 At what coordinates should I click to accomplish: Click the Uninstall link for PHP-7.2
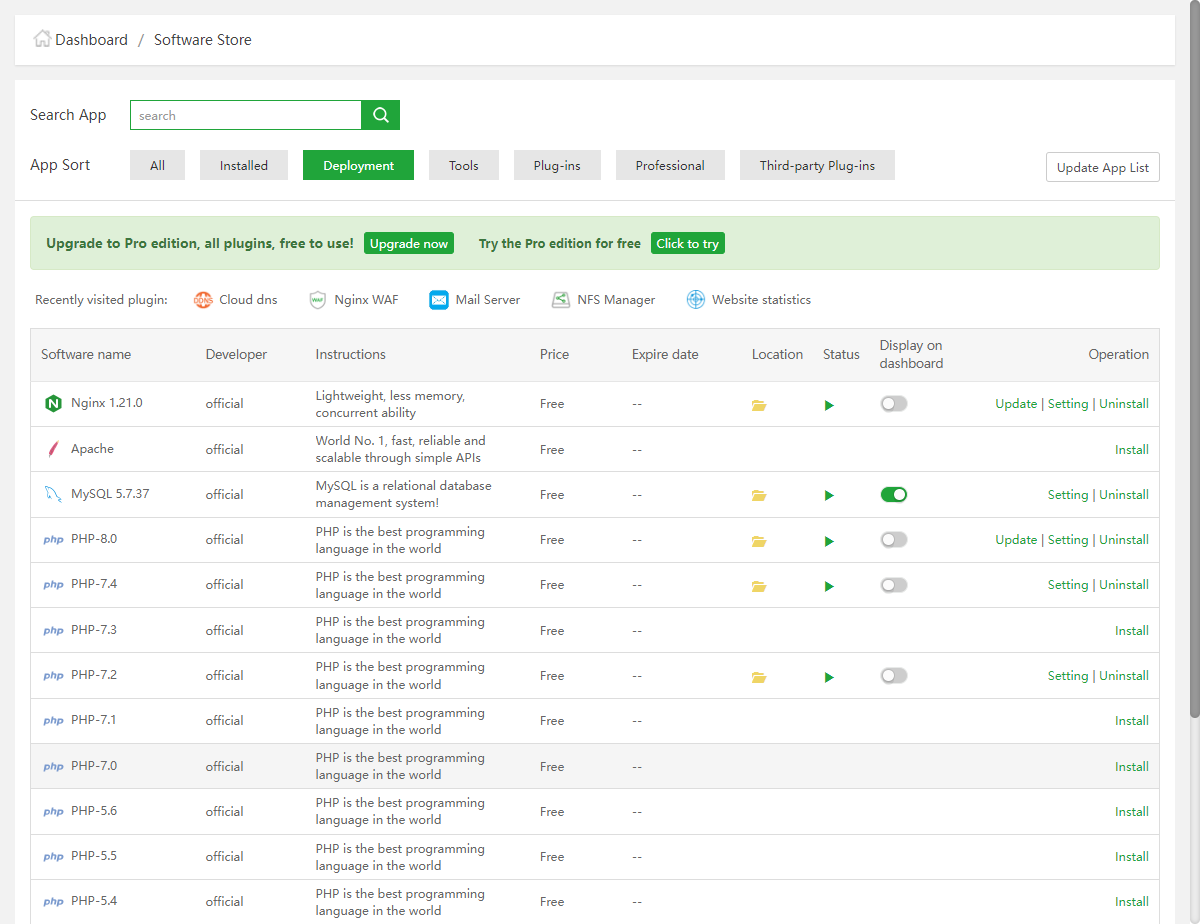[x=1123, y=676]
